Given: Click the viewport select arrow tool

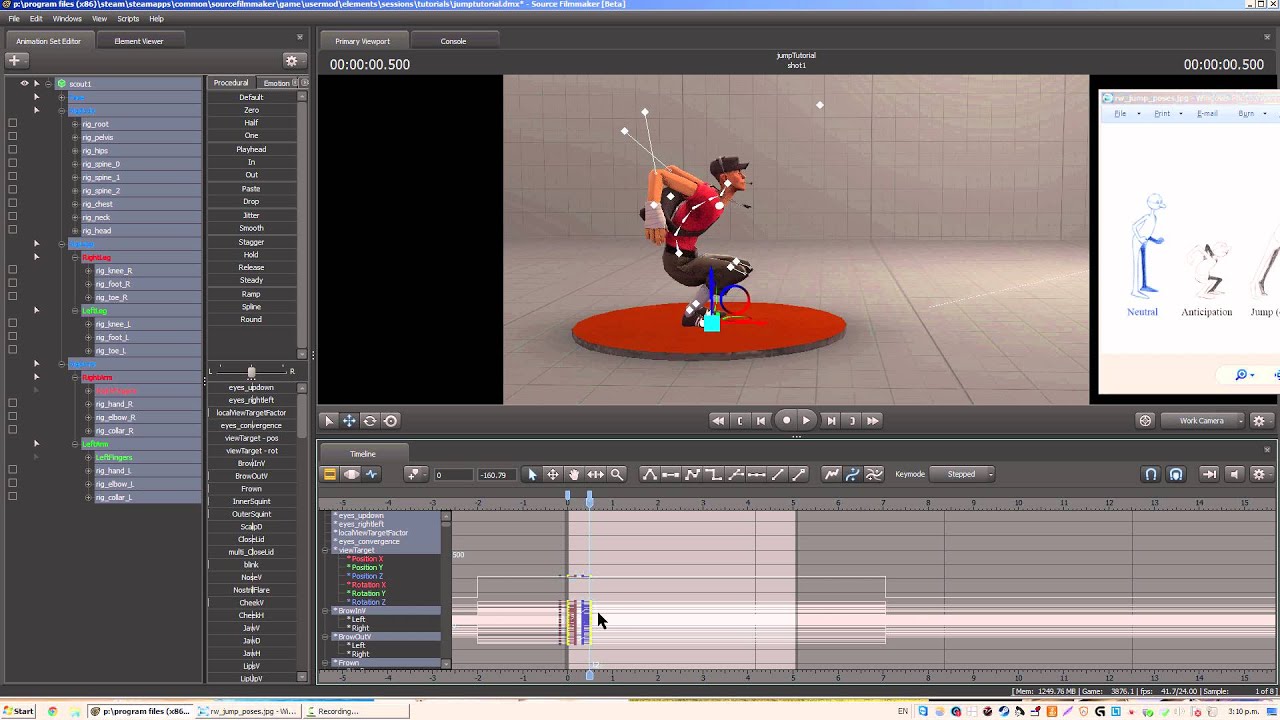Looking at the screenshot, I should (329, 421).
